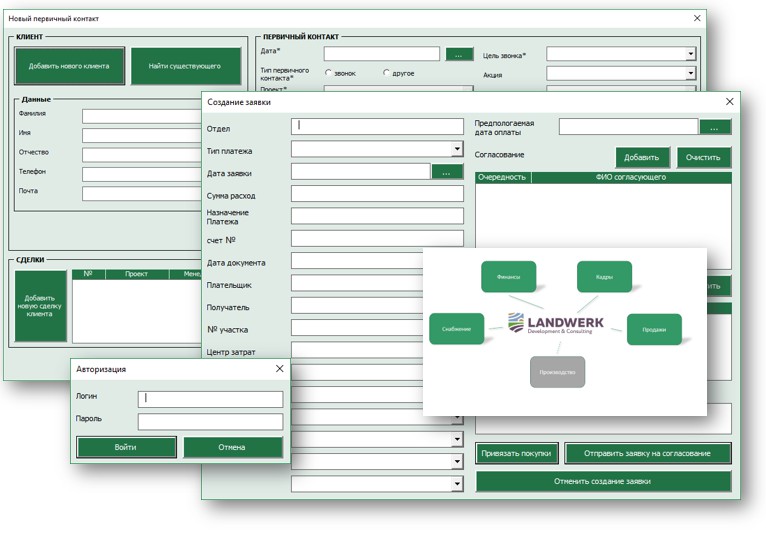
Task: Click 'Добавить' button in Согласование section
Action: tap(642, 157)
